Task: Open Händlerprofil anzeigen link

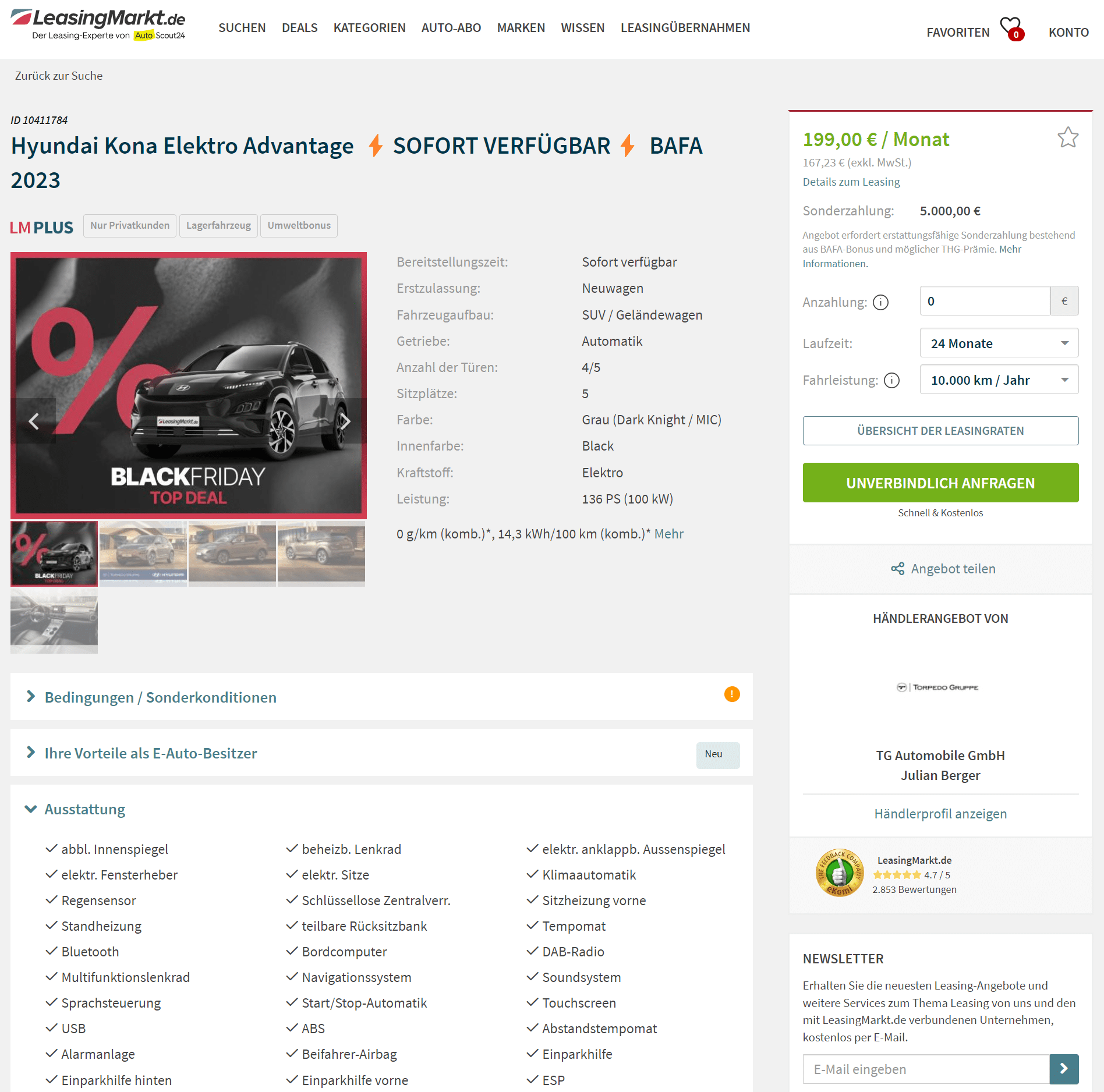Action: click(940, 813)
